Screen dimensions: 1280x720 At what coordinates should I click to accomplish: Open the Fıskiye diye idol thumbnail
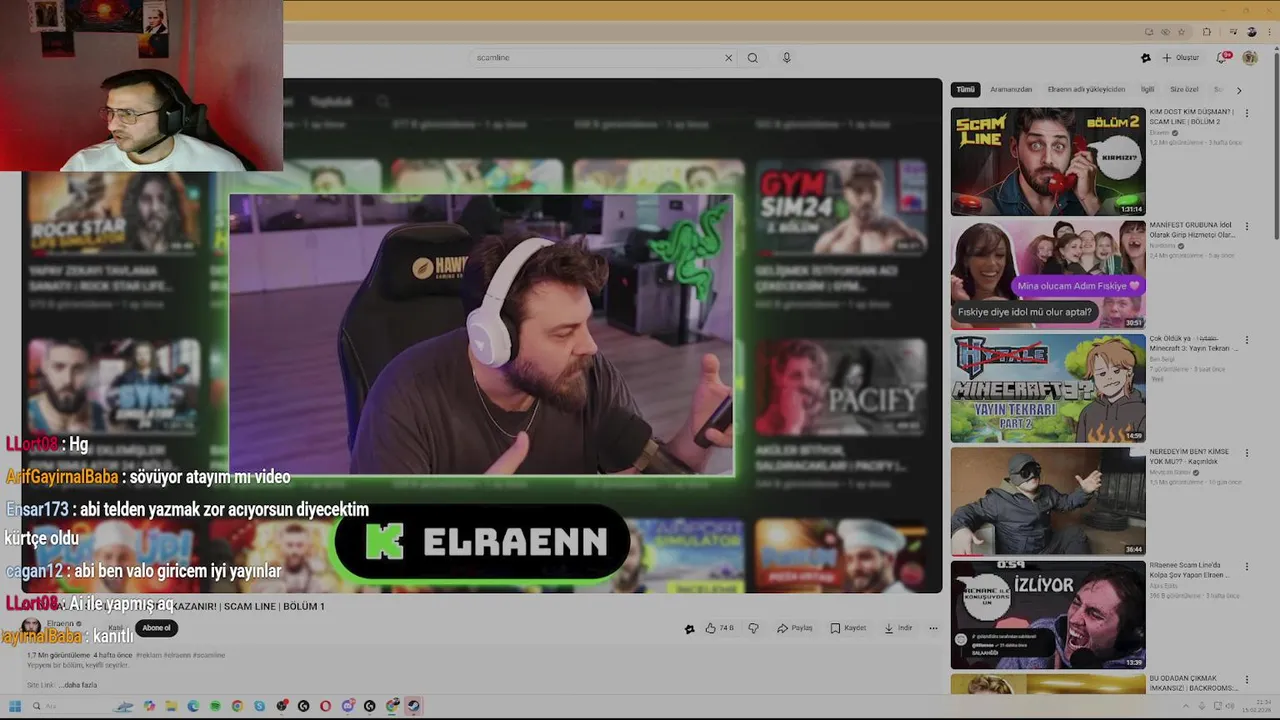click(x=1048, y=274)
